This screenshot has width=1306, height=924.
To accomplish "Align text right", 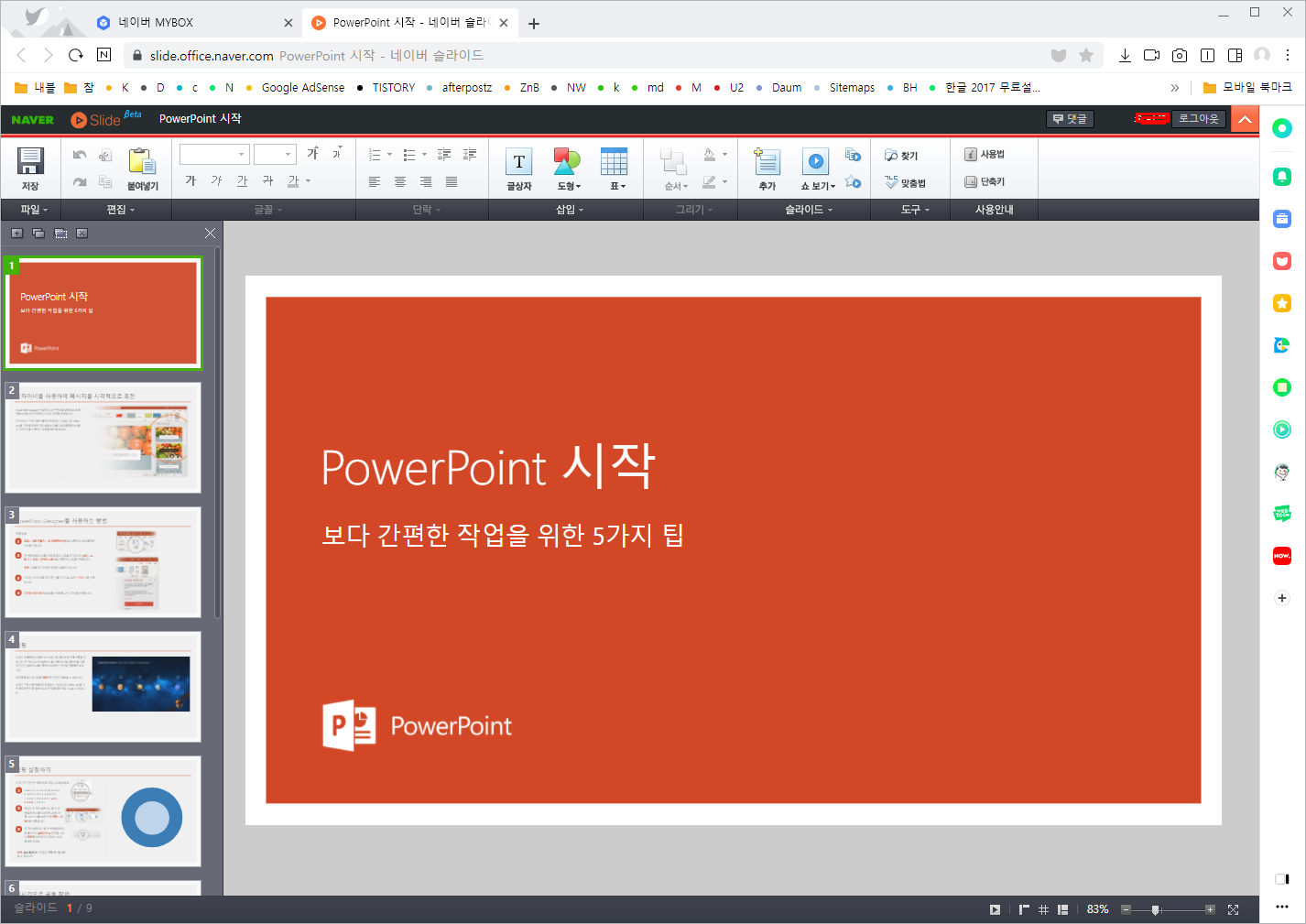I will (x=426, y=181).
